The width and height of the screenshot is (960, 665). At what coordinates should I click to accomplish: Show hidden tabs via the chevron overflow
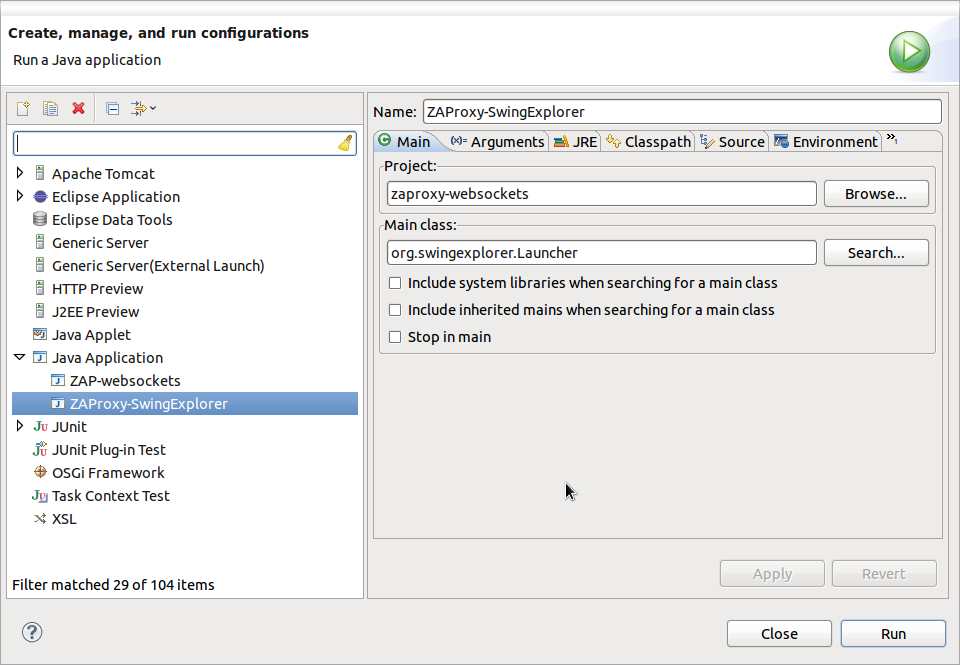point(892,139)
